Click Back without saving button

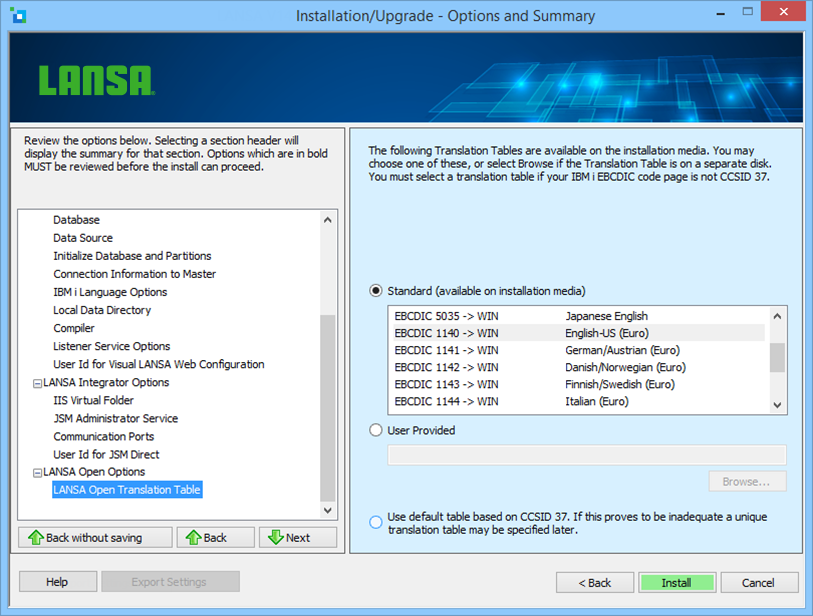[95, 538]
